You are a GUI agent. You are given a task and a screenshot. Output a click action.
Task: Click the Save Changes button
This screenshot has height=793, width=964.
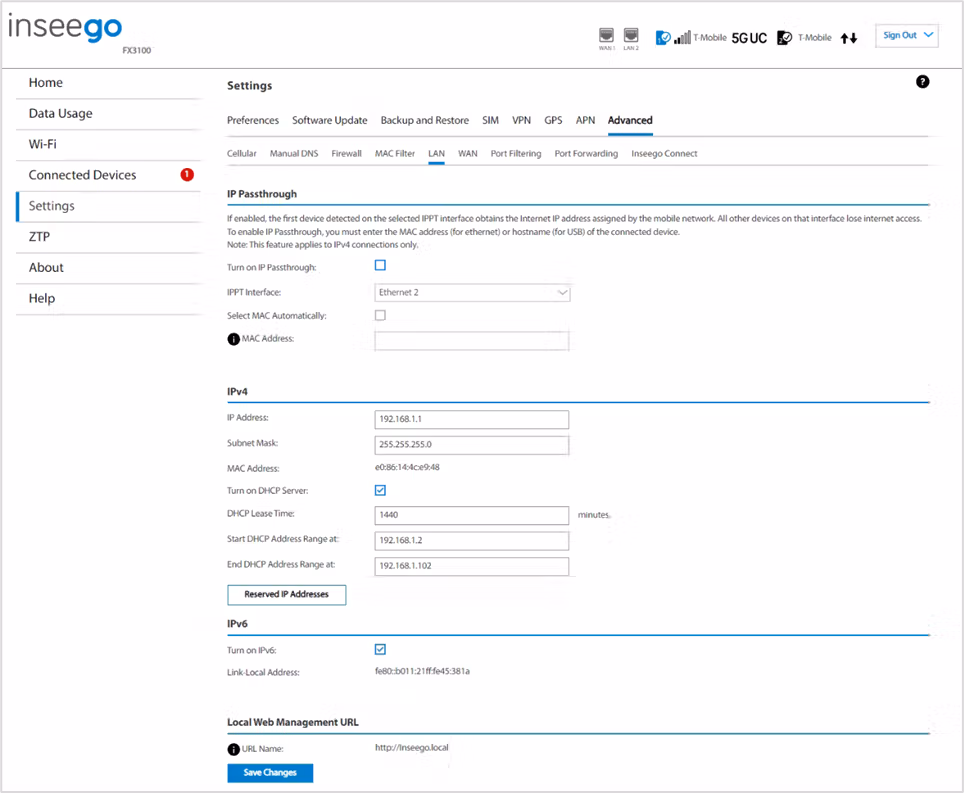pyautogui.click(x=270, y=773)
